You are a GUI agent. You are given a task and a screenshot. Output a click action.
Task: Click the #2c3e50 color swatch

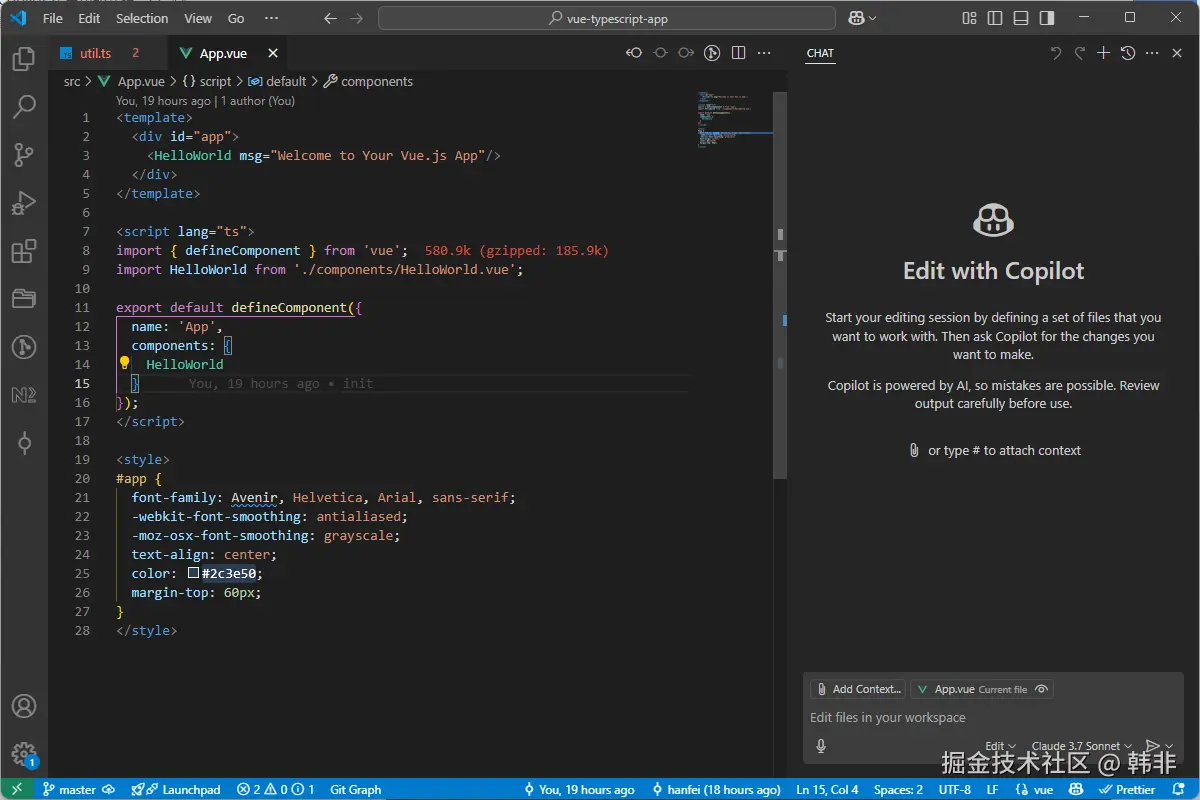[x=194, y=574]
